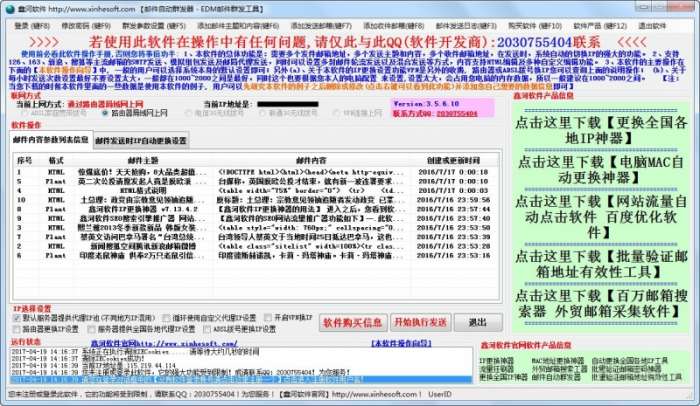Click the 退出 button
The height and width of the screenshot is (406, 700).
pyautogui.click(x=478, y=322)
